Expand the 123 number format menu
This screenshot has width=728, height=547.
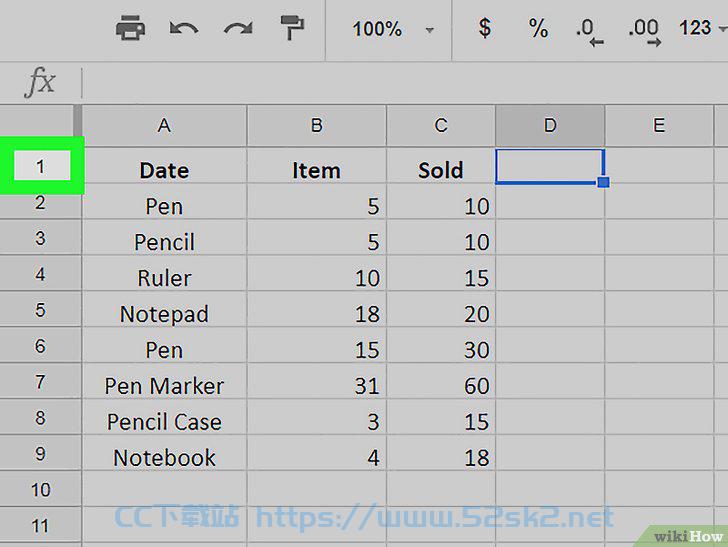[702, 28]
